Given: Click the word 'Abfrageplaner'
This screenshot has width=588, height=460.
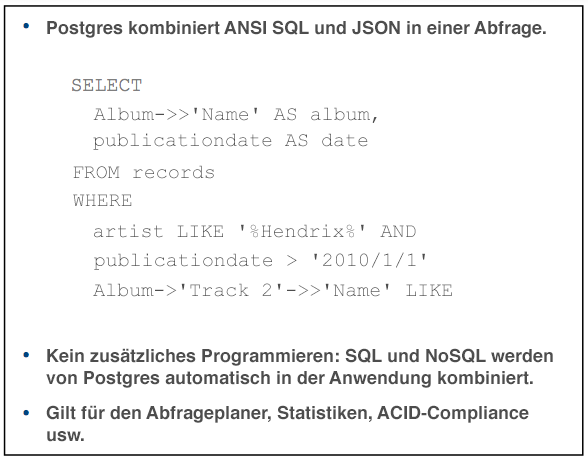Looking at the screenshot, I should point(208,414).
